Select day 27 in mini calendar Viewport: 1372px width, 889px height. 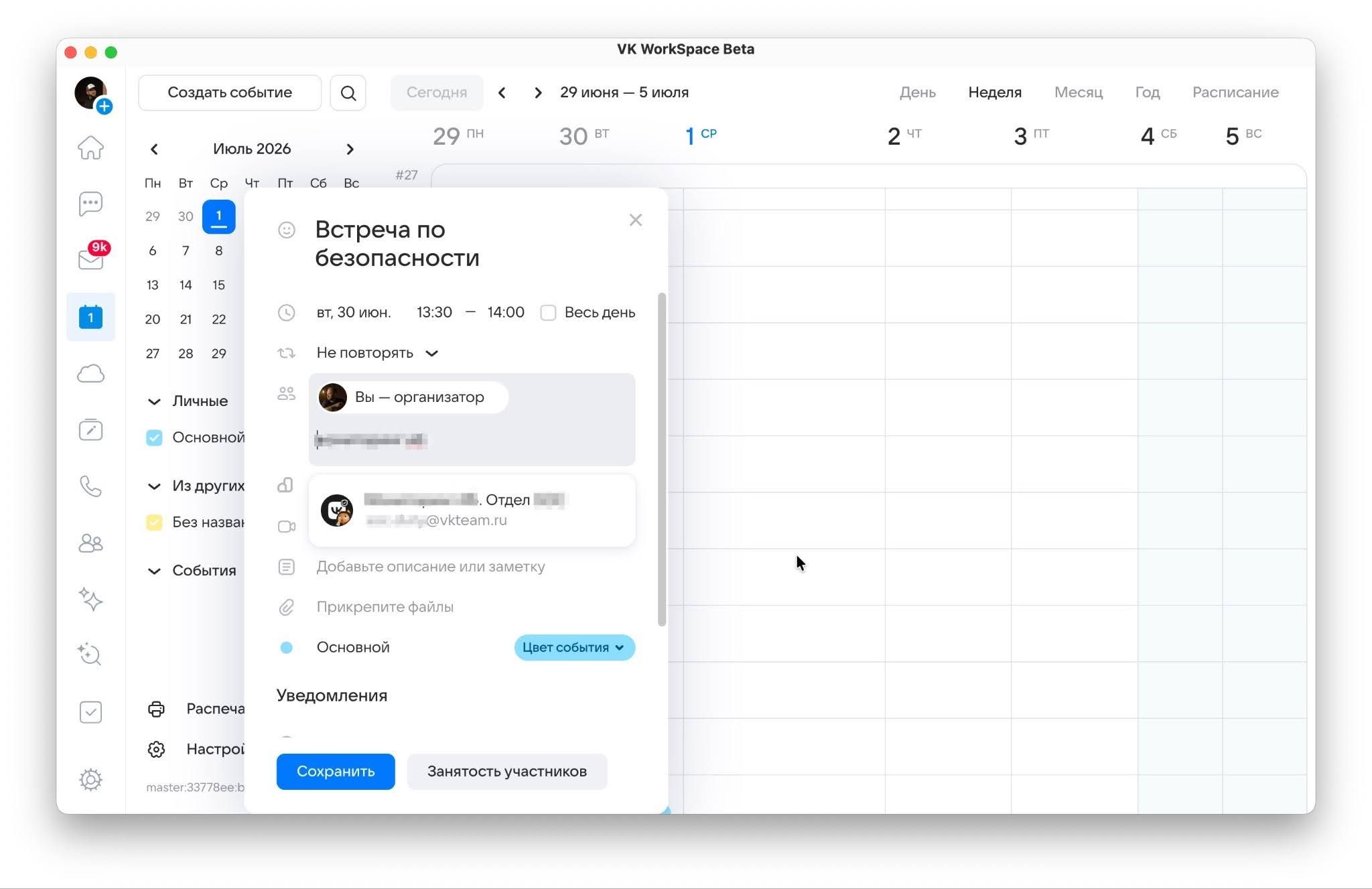[x=153, y=354]
